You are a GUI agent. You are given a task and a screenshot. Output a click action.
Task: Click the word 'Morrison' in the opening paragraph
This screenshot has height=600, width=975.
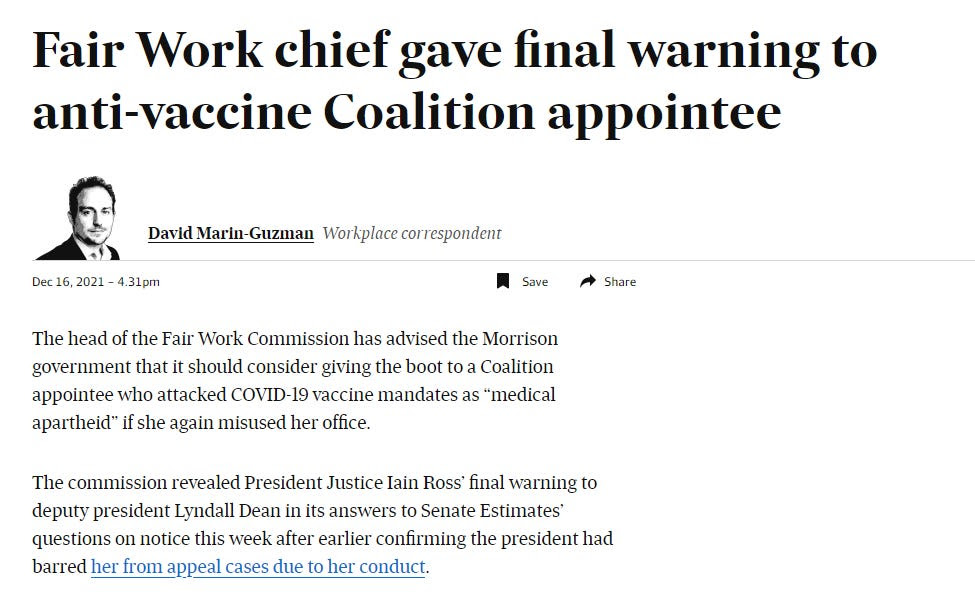(520, 339)
